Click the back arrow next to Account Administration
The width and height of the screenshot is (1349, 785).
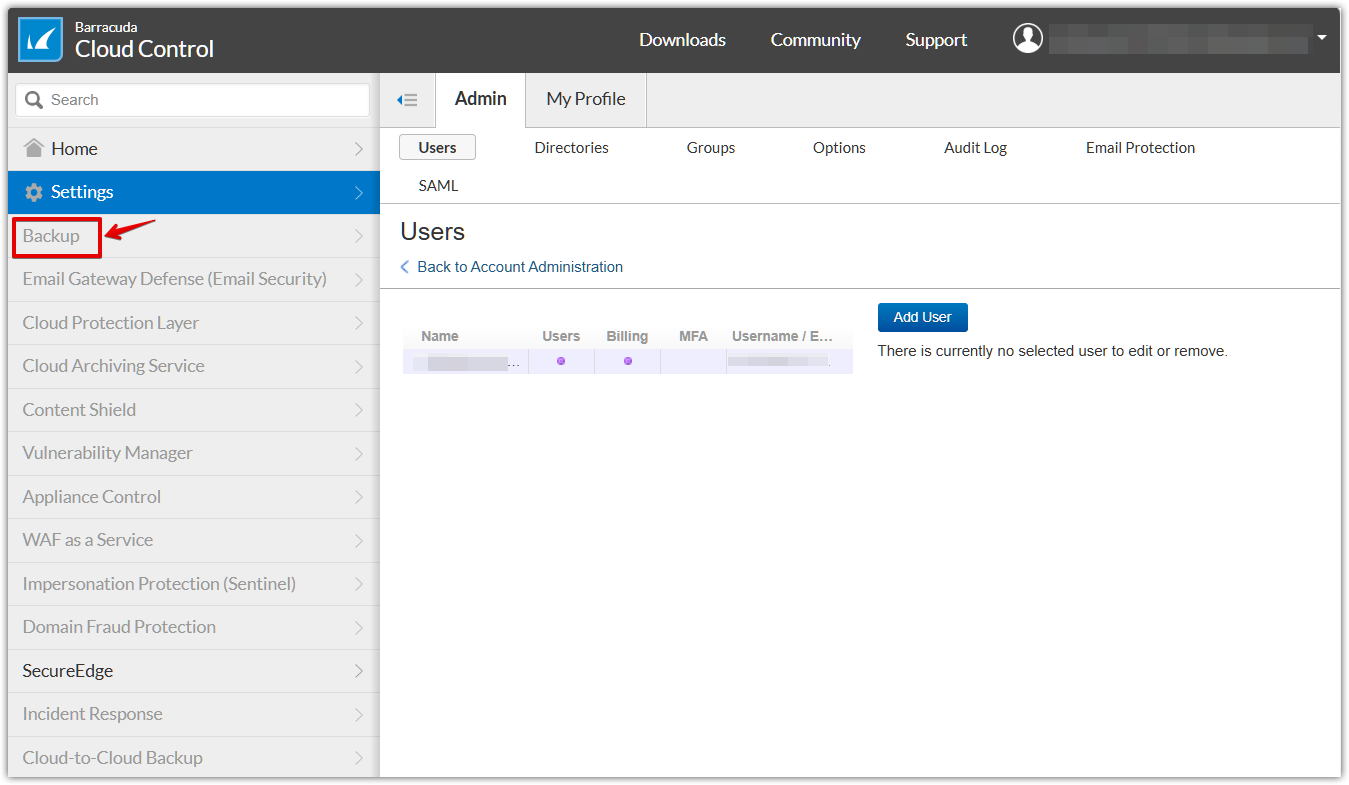tap(405, 267)
